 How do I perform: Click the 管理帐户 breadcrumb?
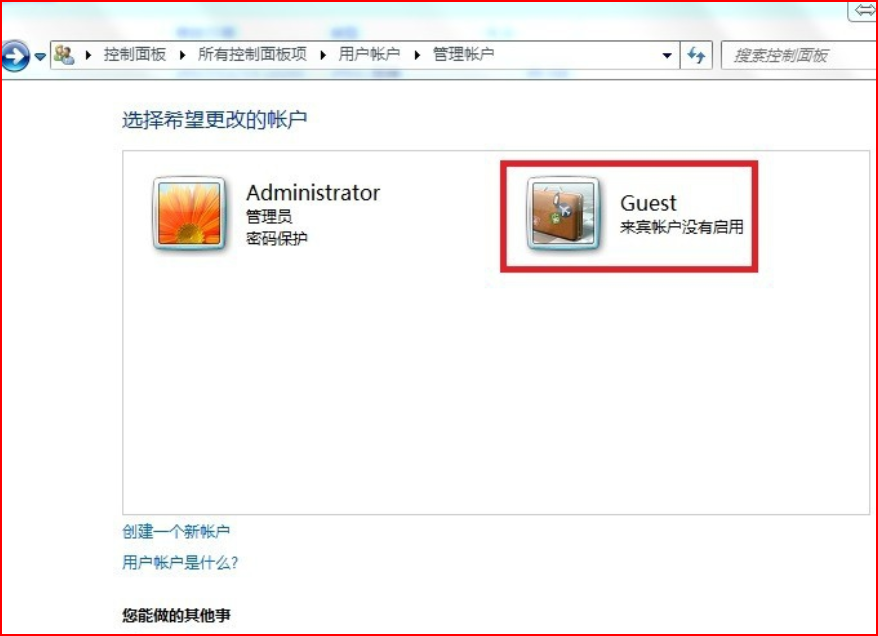click(463, 54)
